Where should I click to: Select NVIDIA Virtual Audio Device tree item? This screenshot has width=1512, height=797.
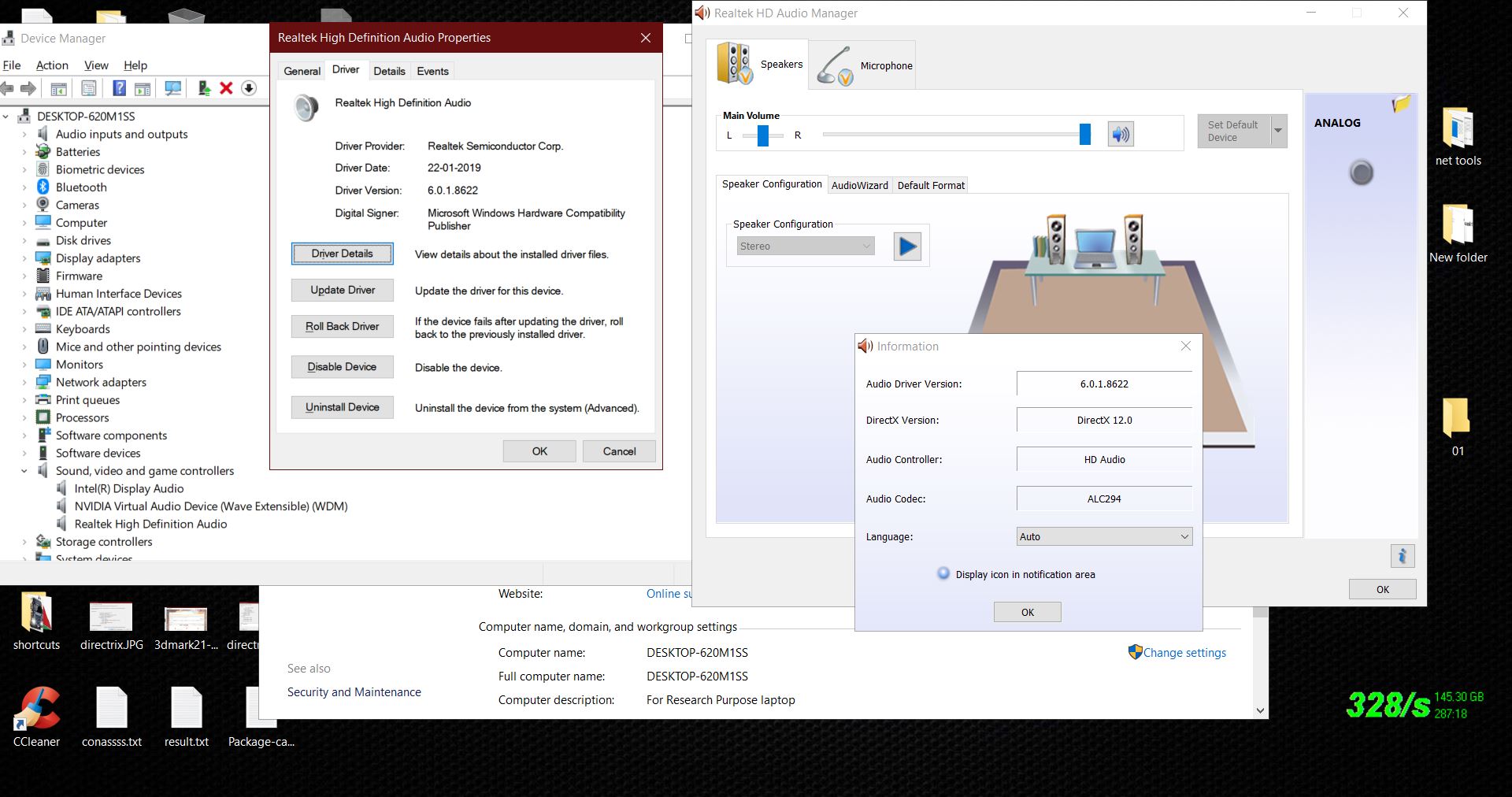tap(210, 506)
